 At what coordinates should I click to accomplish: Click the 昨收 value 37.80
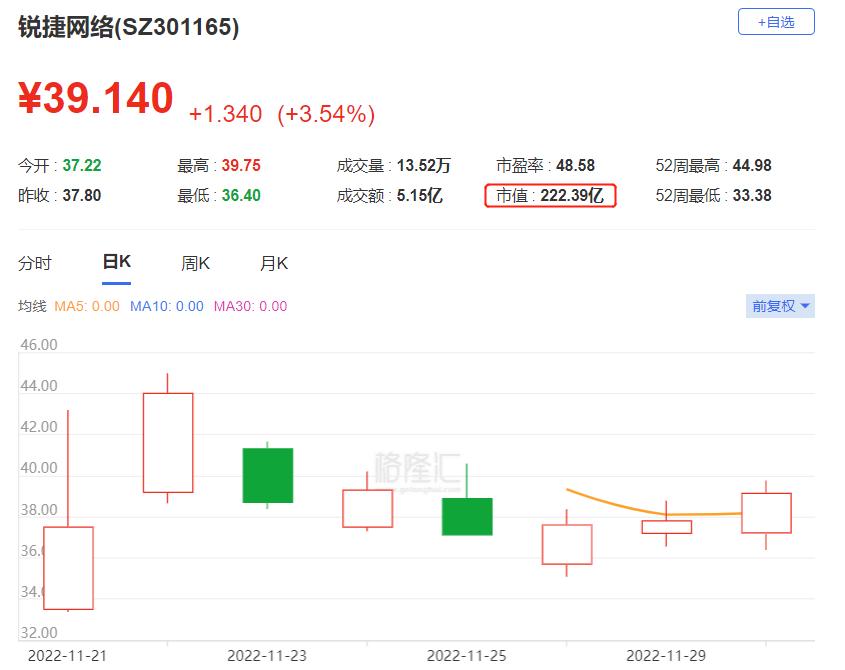[82, 196]
